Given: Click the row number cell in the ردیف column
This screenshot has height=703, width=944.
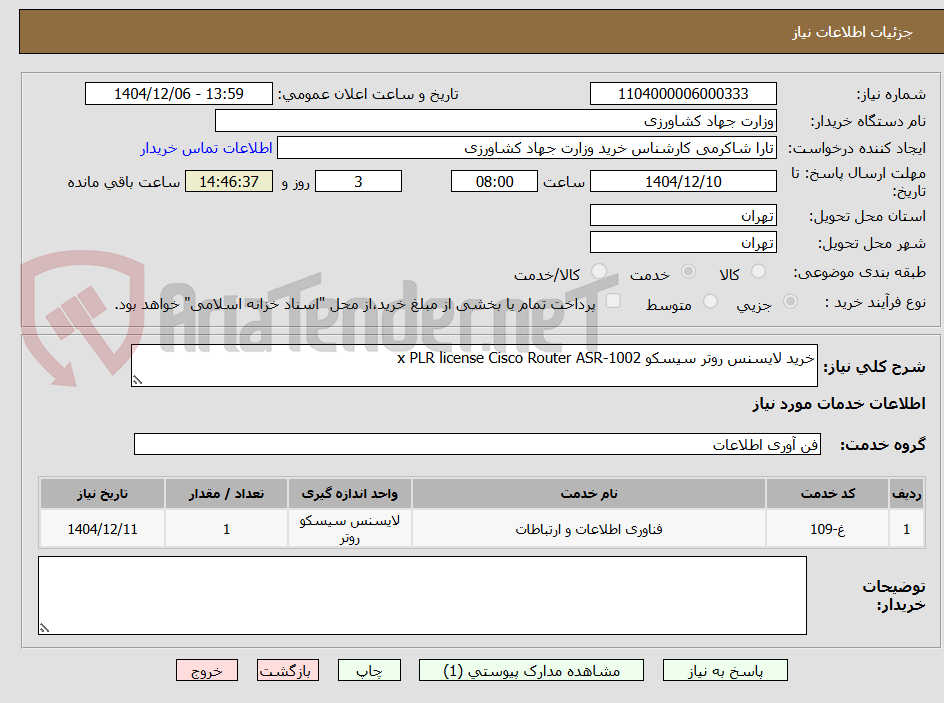Looking at the screenshot, I should (x=907, y=529).
